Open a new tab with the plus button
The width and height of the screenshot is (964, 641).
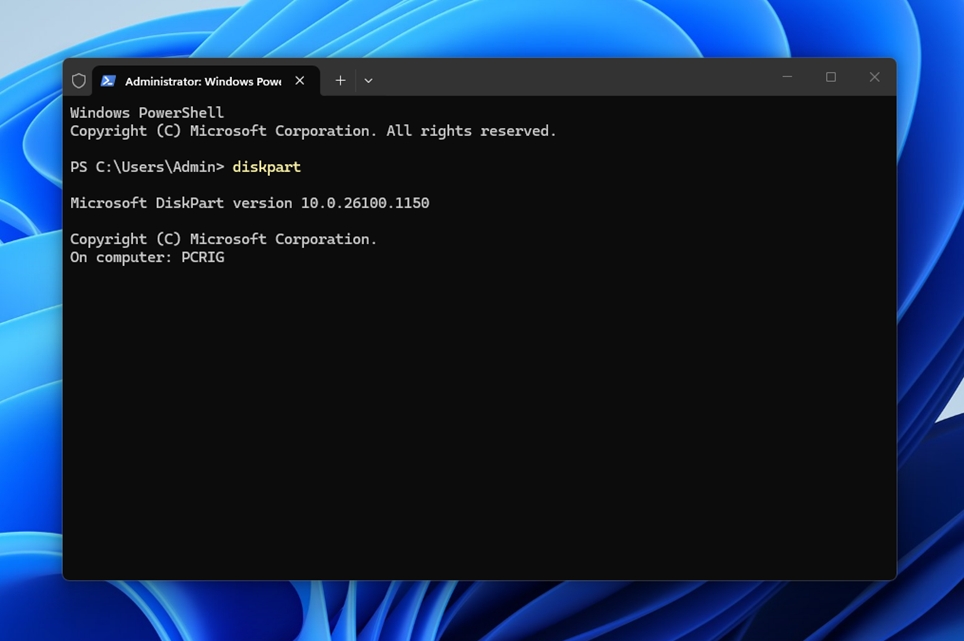click(x=340, y=81)
